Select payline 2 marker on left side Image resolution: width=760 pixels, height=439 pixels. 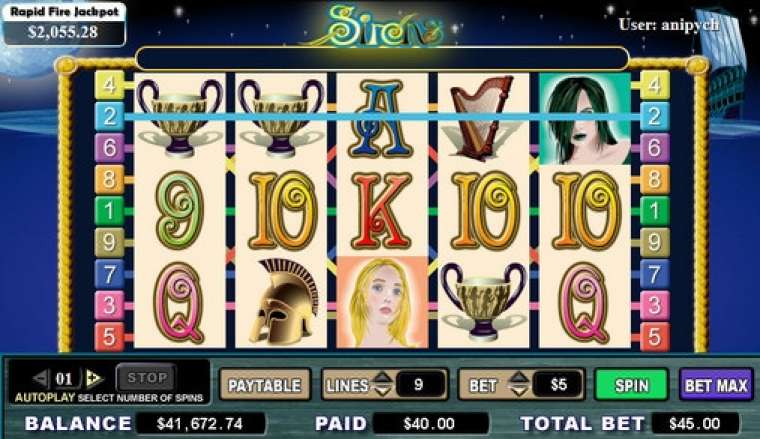coord(109,116)
